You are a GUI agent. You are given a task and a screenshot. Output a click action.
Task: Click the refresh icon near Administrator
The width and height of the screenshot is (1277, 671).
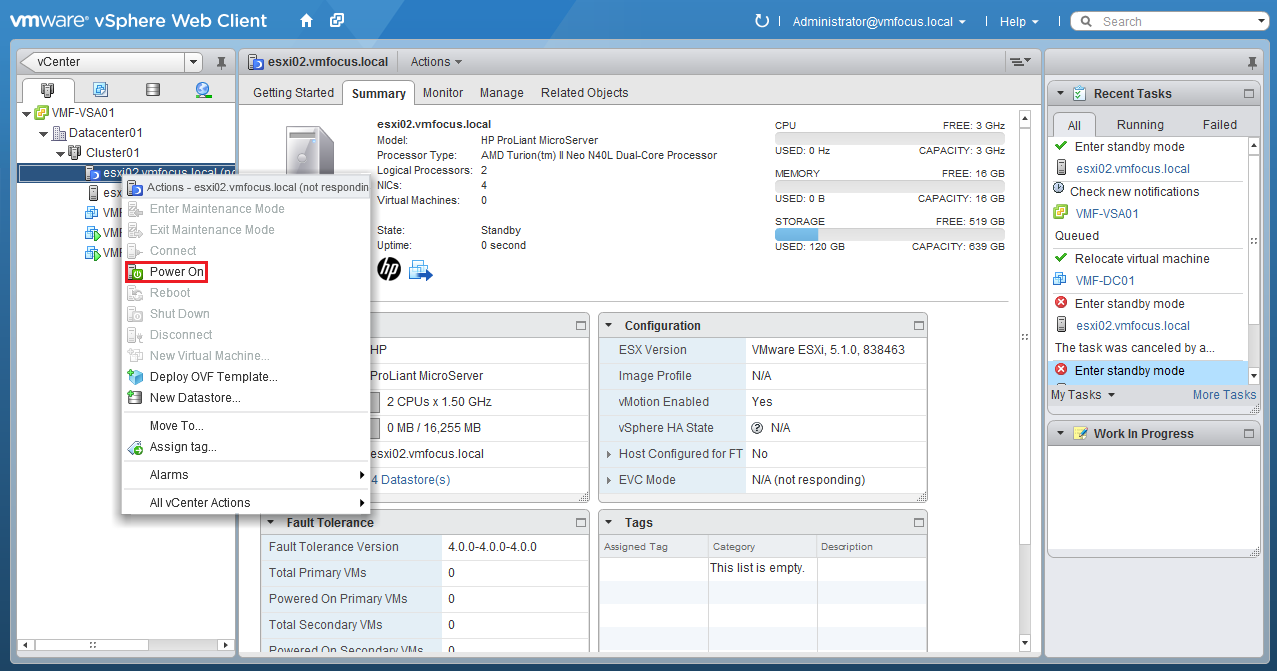tap(762, 21)
